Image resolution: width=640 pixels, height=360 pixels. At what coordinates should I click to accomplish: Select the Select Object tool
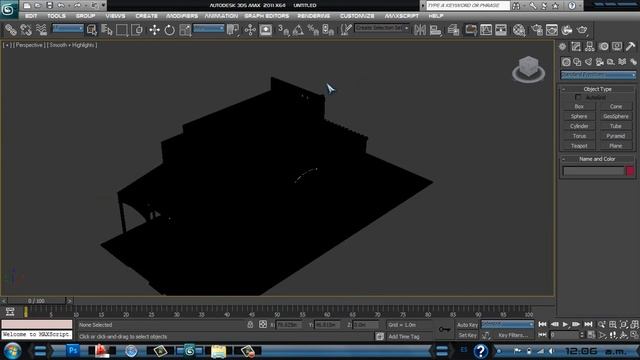(91, 30)
